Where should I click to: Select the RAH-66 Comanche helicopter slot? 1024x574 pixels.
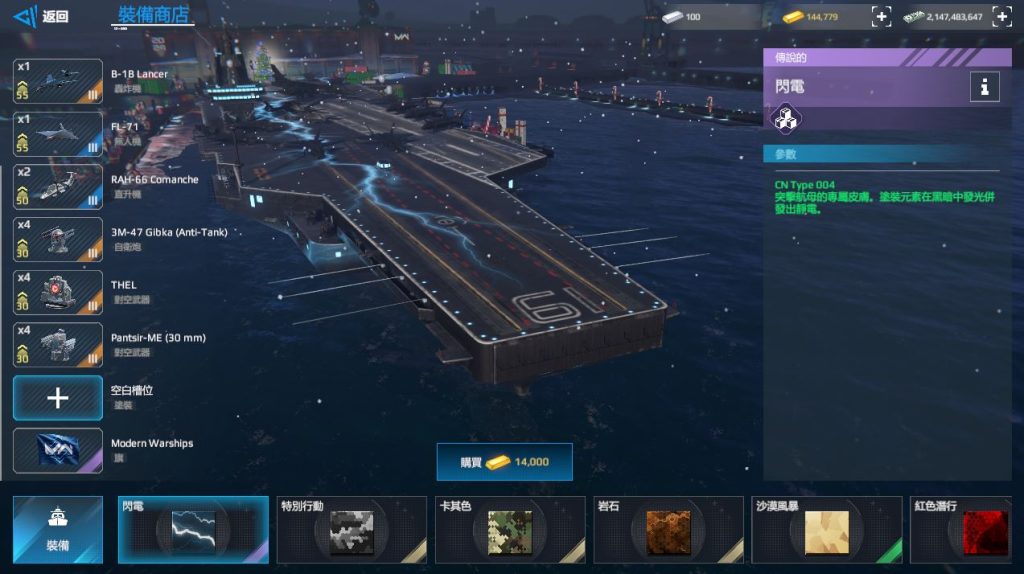coord(58,187)
